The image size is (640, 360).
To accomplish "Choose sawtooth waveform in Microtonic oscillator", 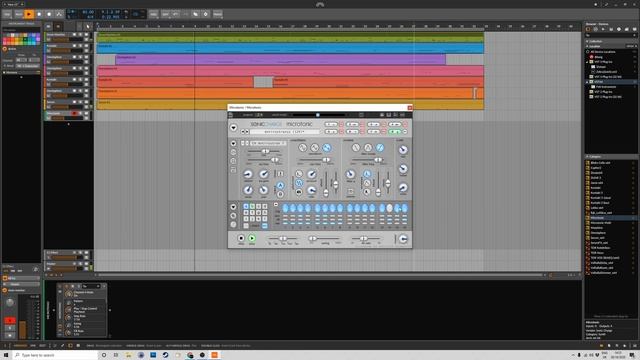I will [327, 147].
